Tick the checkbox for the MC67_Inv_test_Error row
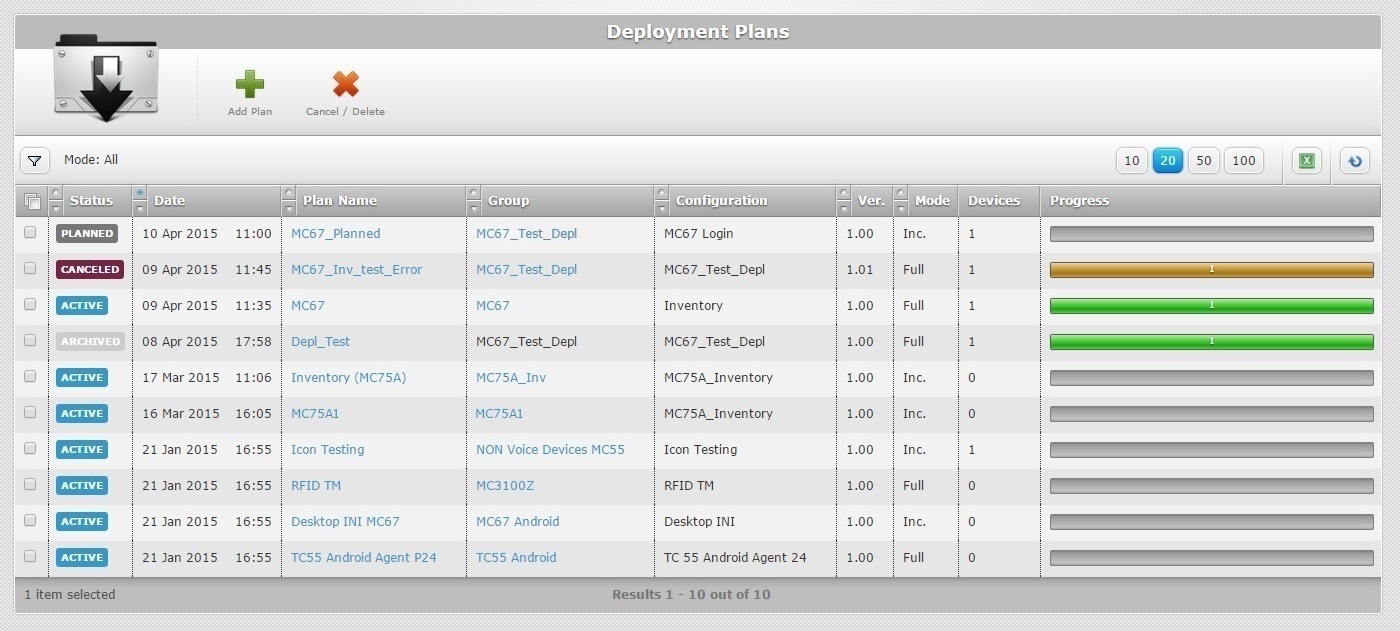1400x631 pixels. tap(30, 268)
